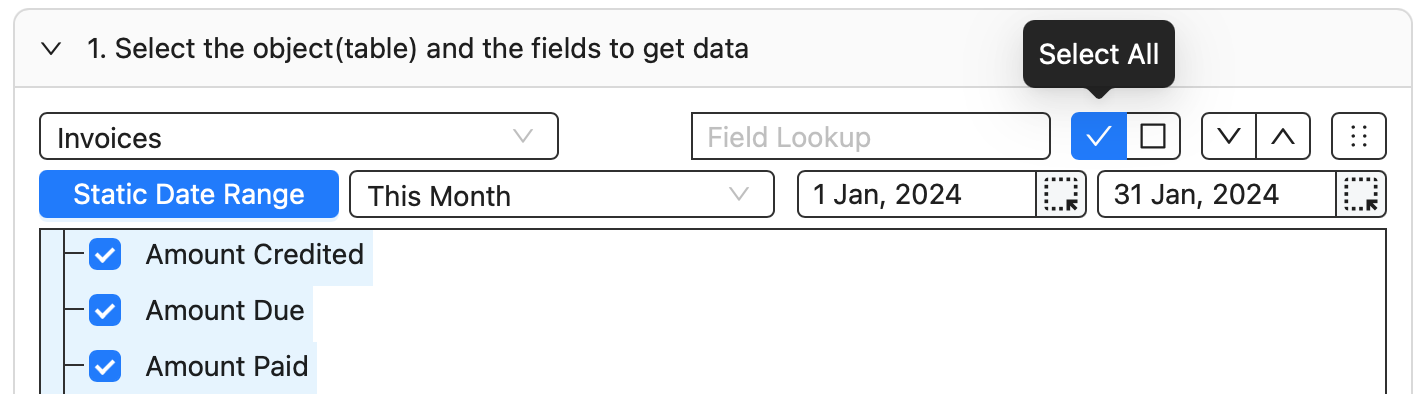1422x394 pixels.
Task: Open the This Month date range dropdown
Action: pyautogui.click(x=562, y=194)
